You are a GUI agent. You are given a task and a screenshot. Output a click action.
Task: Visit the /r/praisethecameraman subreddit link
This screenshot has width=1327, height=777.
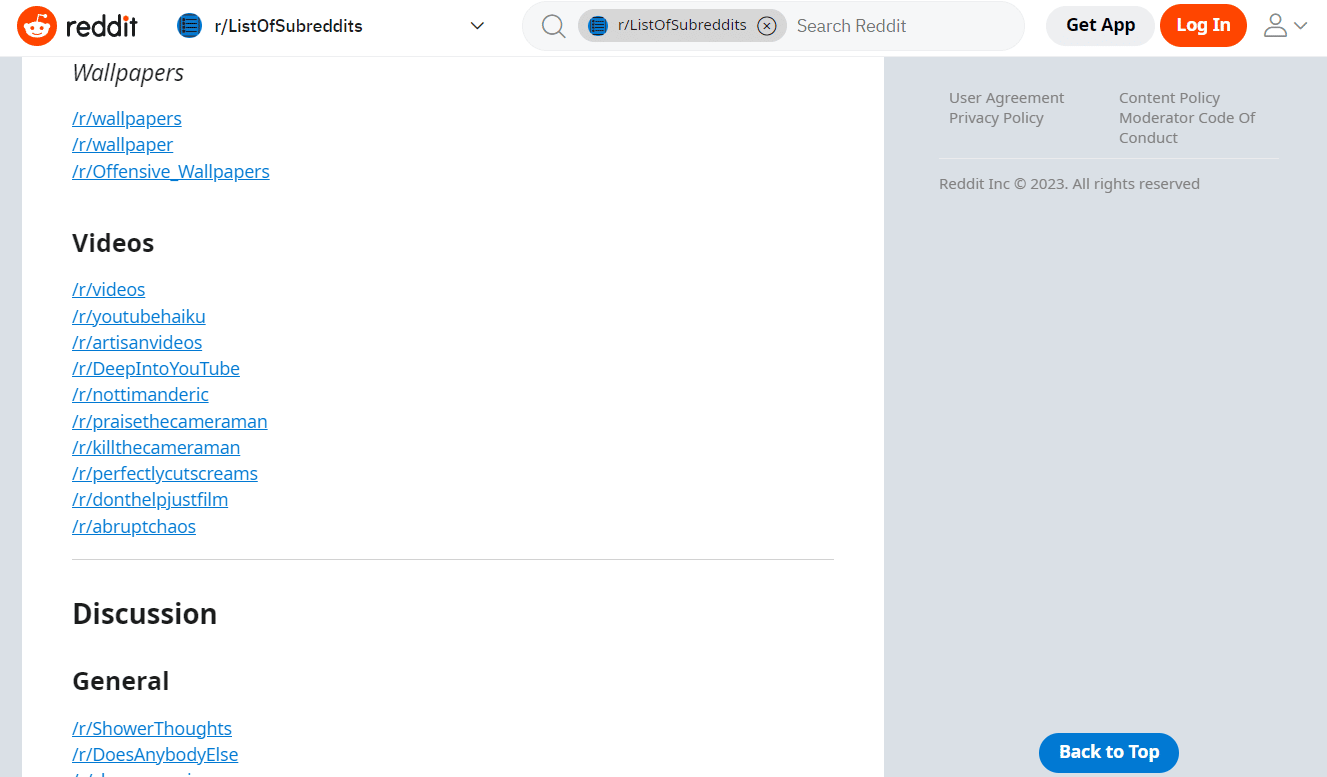pyautogui.click(x=169, y=421)
